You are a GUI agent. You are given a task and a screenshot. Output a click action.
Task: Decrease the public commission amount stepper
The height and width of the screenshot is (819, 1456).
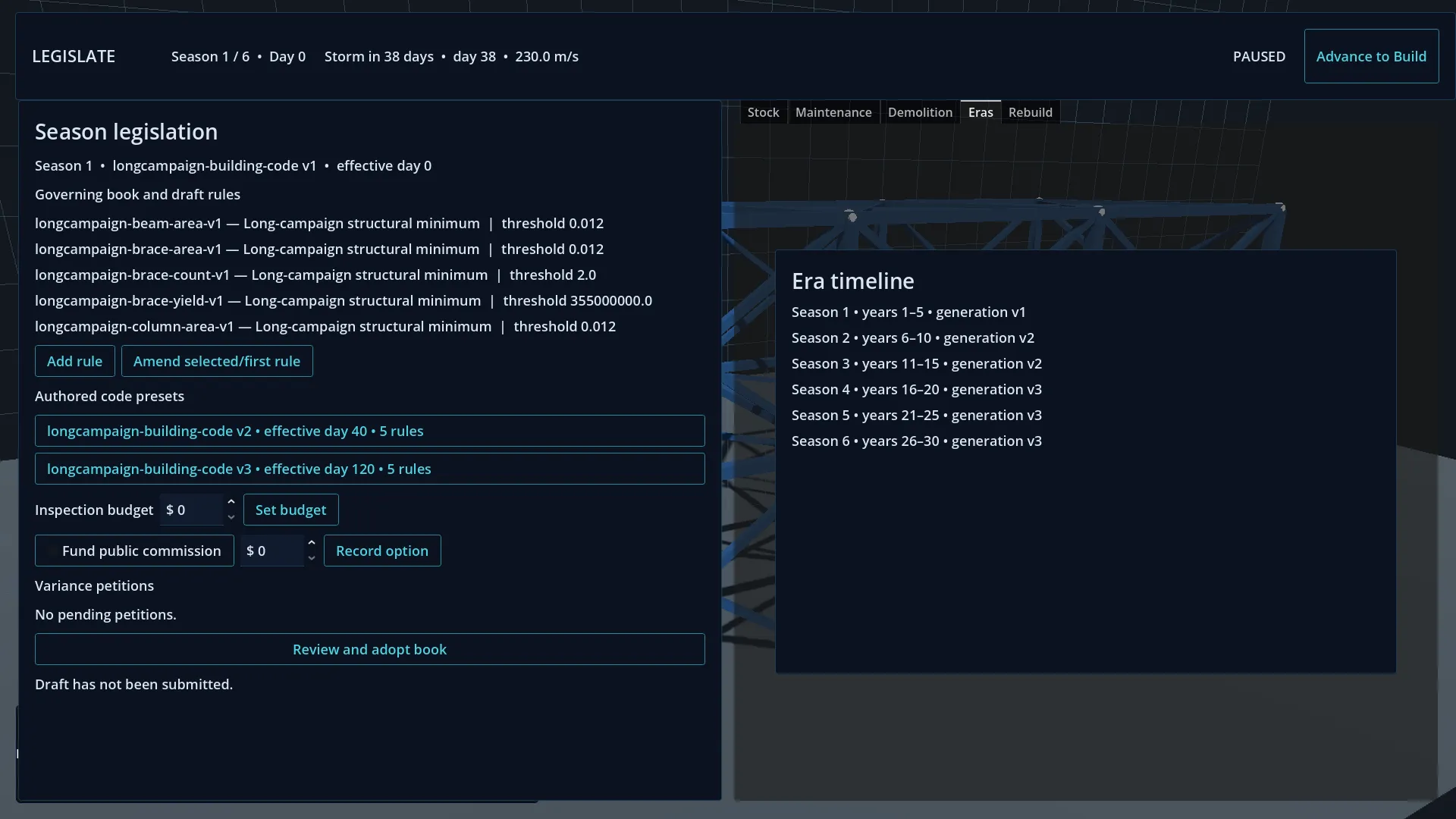tap(311, 558)
